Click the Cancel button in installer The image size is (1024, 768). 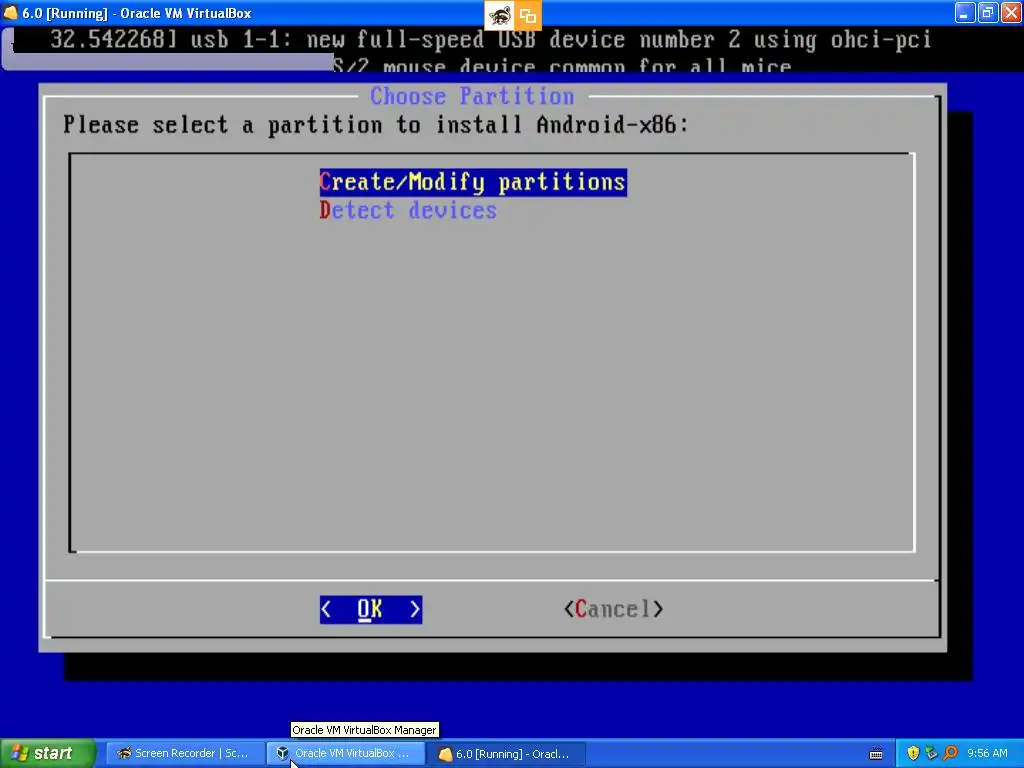pyautogui.click(x=613, y=609)
